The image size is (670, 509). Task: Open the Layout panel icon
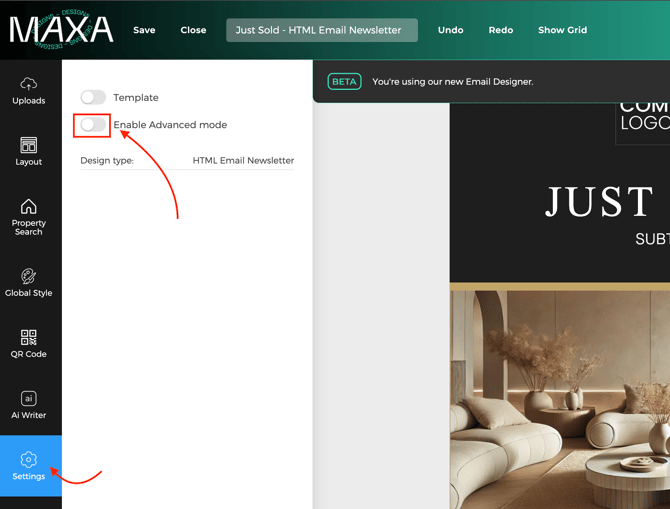click(28, 151)
